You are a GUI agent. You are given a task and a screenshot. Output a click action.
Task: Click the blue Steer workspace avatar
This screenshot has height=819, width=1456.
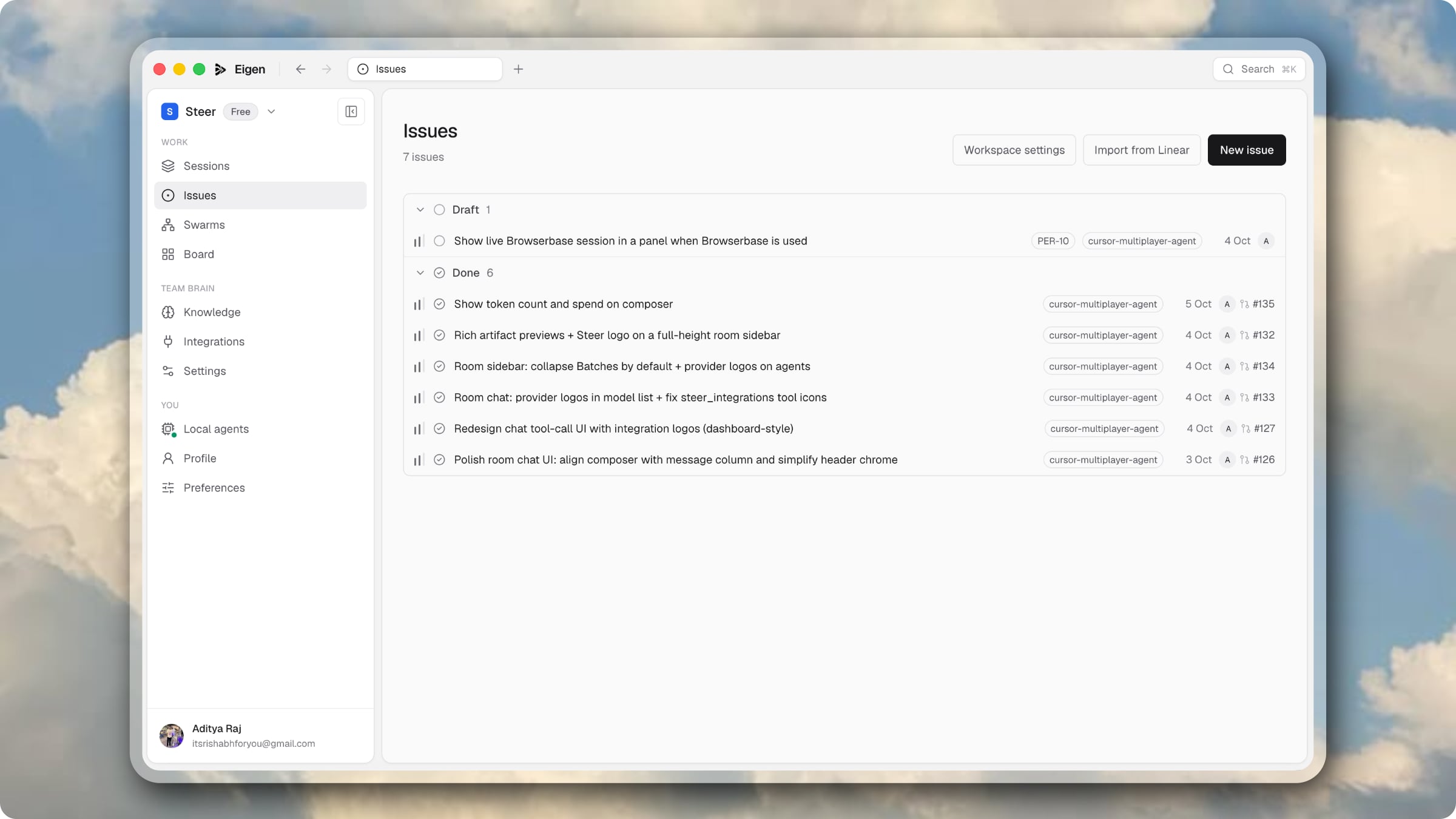coord(169,112)
